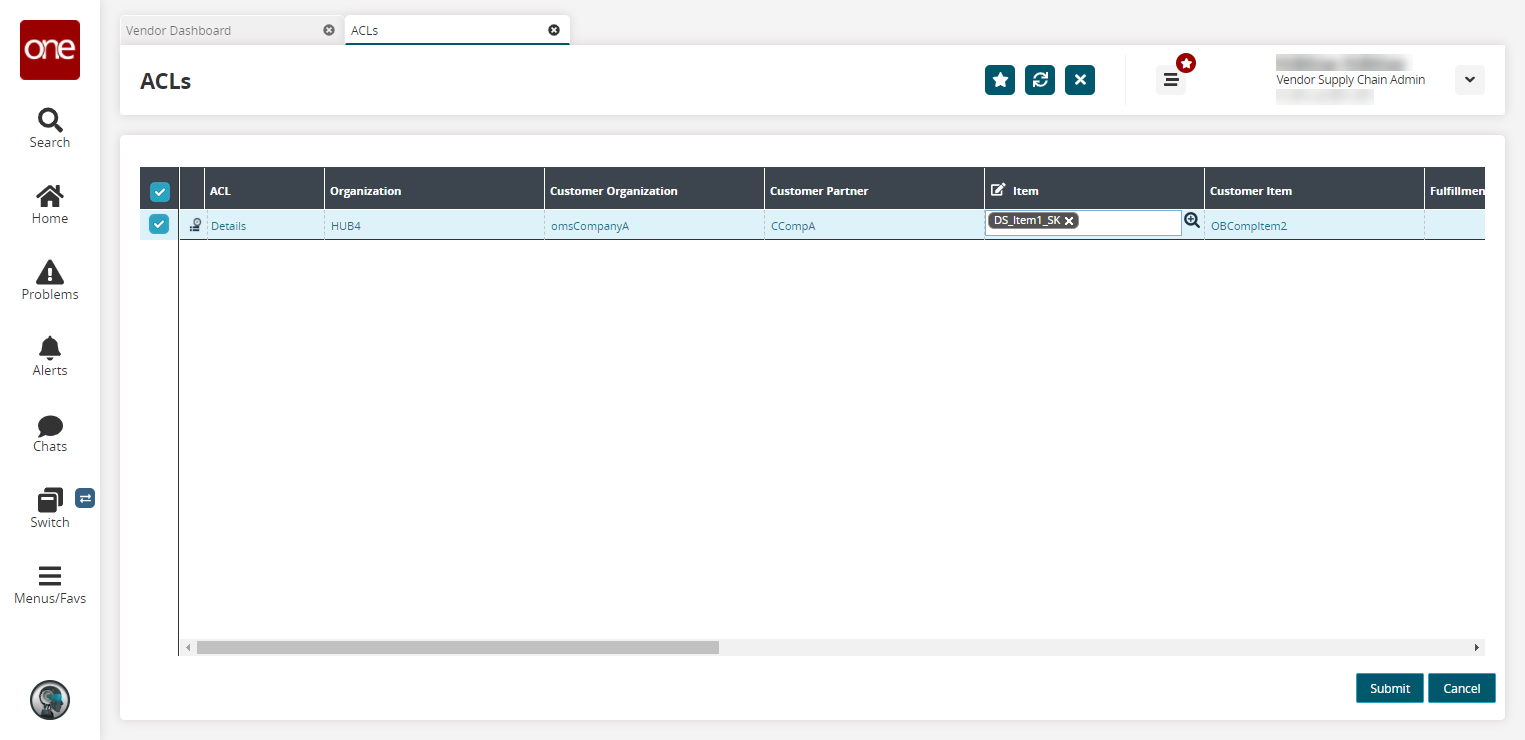
Task: Cancel the ACL edit
Action: point(1462,688)
